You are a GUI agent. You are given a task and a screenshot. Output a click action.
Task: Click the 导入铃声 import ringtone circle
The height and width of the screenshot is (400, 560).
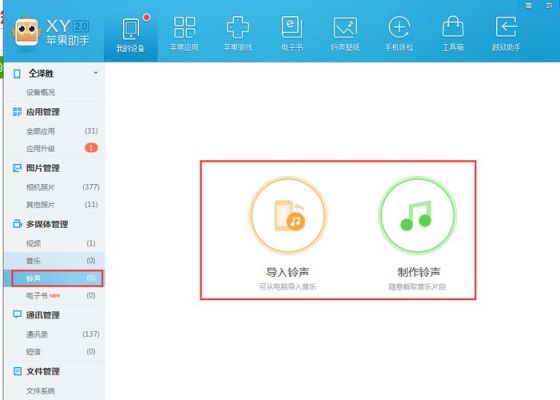(288, 216)
